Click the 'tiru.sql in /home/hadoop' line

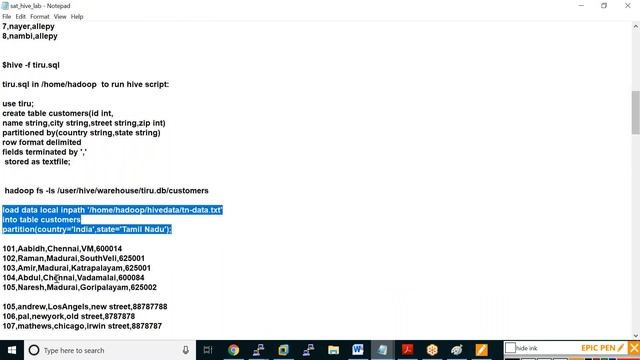click(86, 84)
